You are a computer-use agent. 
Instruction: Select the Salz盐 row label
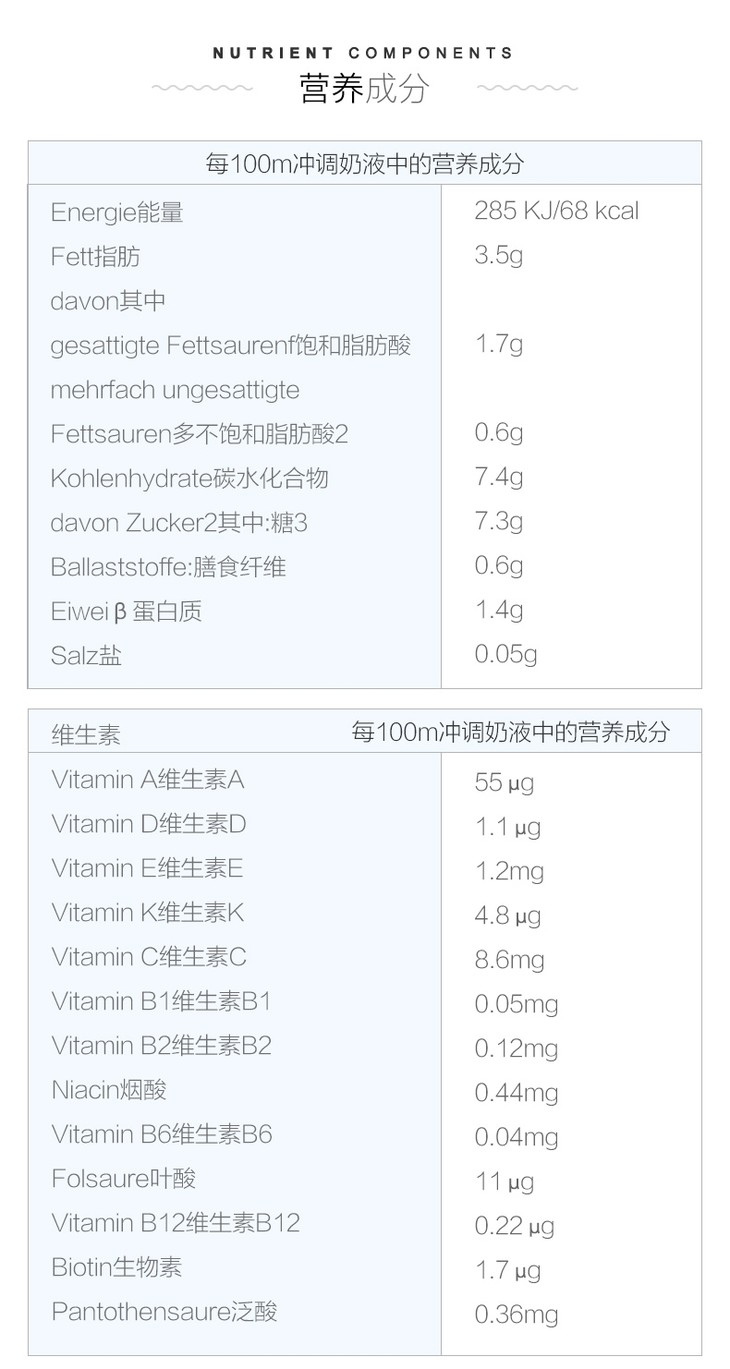(86, 656)
